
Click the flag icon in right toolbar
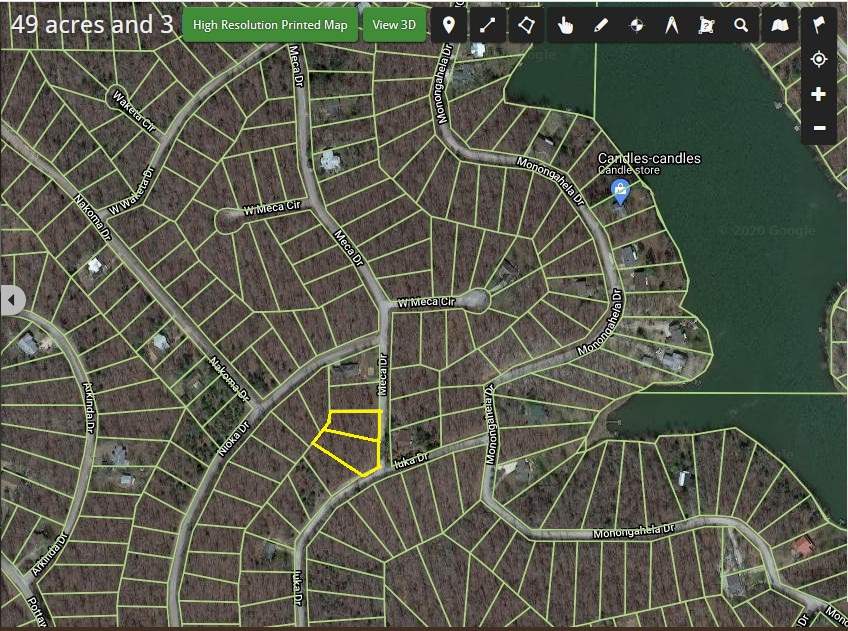pyautogui.click(x=819, y=25)
